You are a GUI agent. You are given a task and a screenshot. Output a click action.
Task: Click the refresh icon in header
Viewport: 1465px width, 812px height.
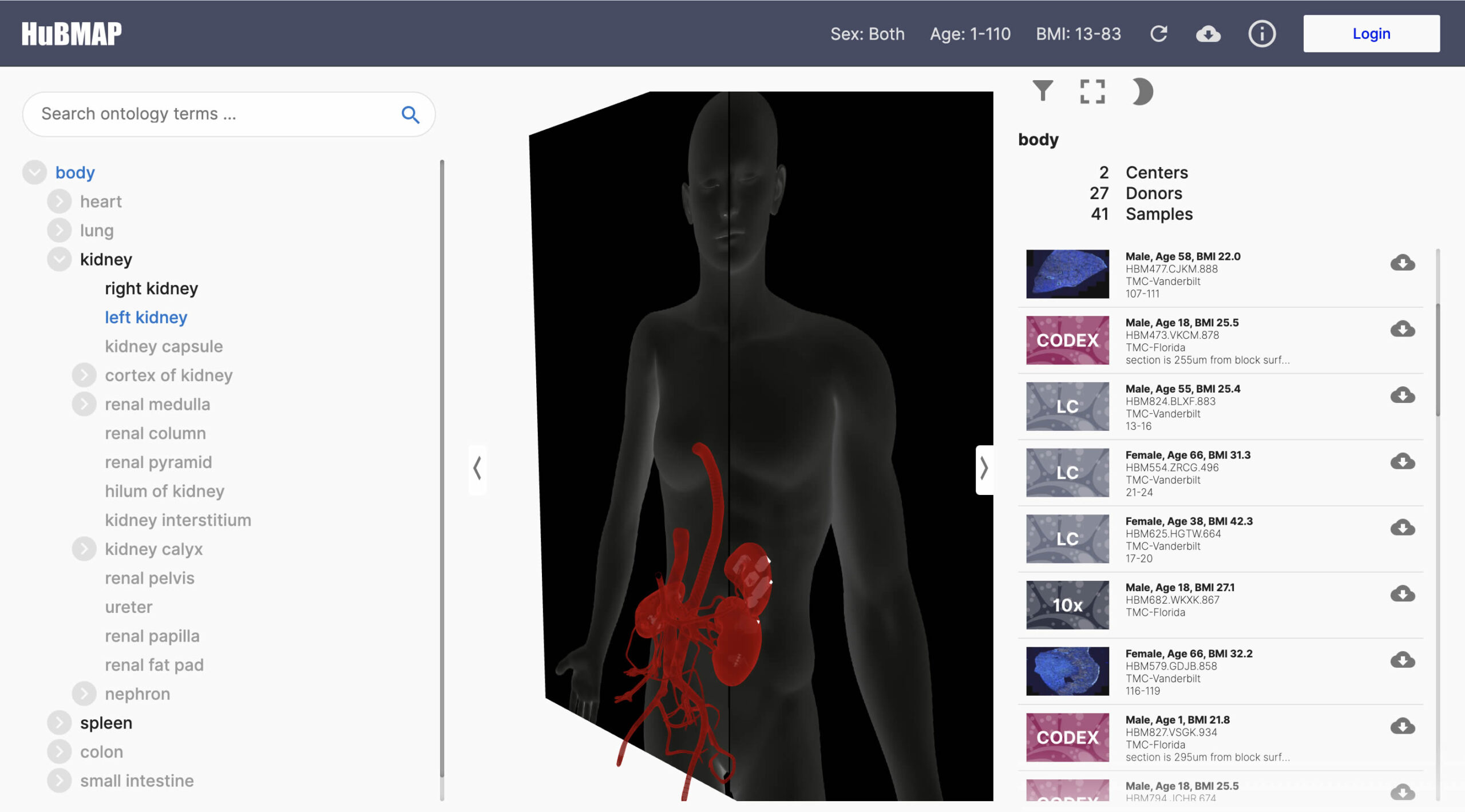click(x=1159, y=34)
